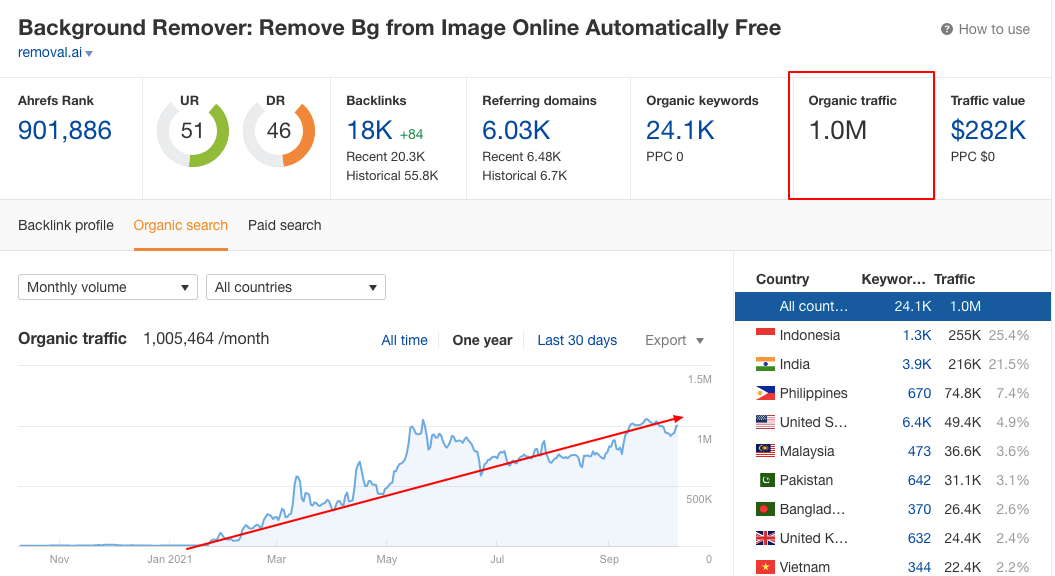This screenshot has width=1055, height=576.
Task: Open Bangladesh keyword count 370
Action: [919, 509]
